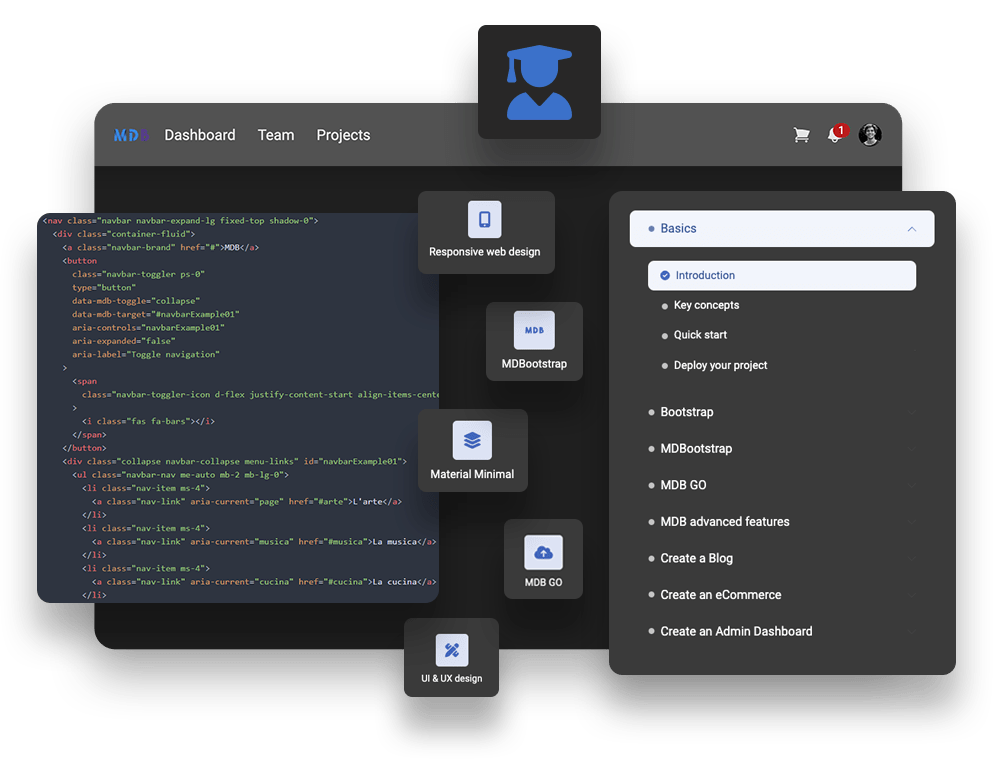Go to the Team nav item
Image resolution: width=993 pixels, height=759 pixels.
pyautogui.click(x=276, y=135)
